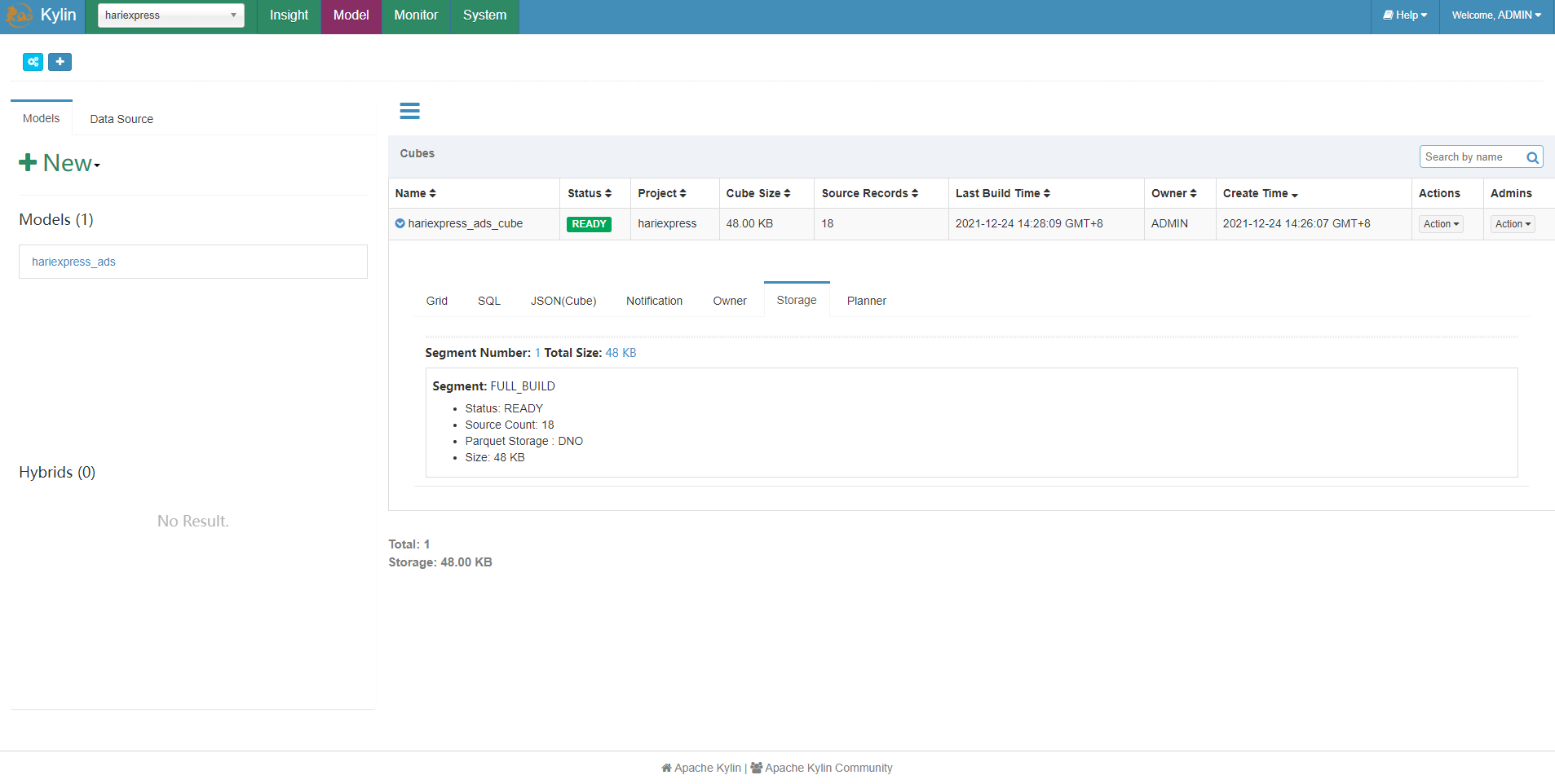Sort cubes by Name column
Screen dimensions: 1555x784
click(x=416, y=193)
